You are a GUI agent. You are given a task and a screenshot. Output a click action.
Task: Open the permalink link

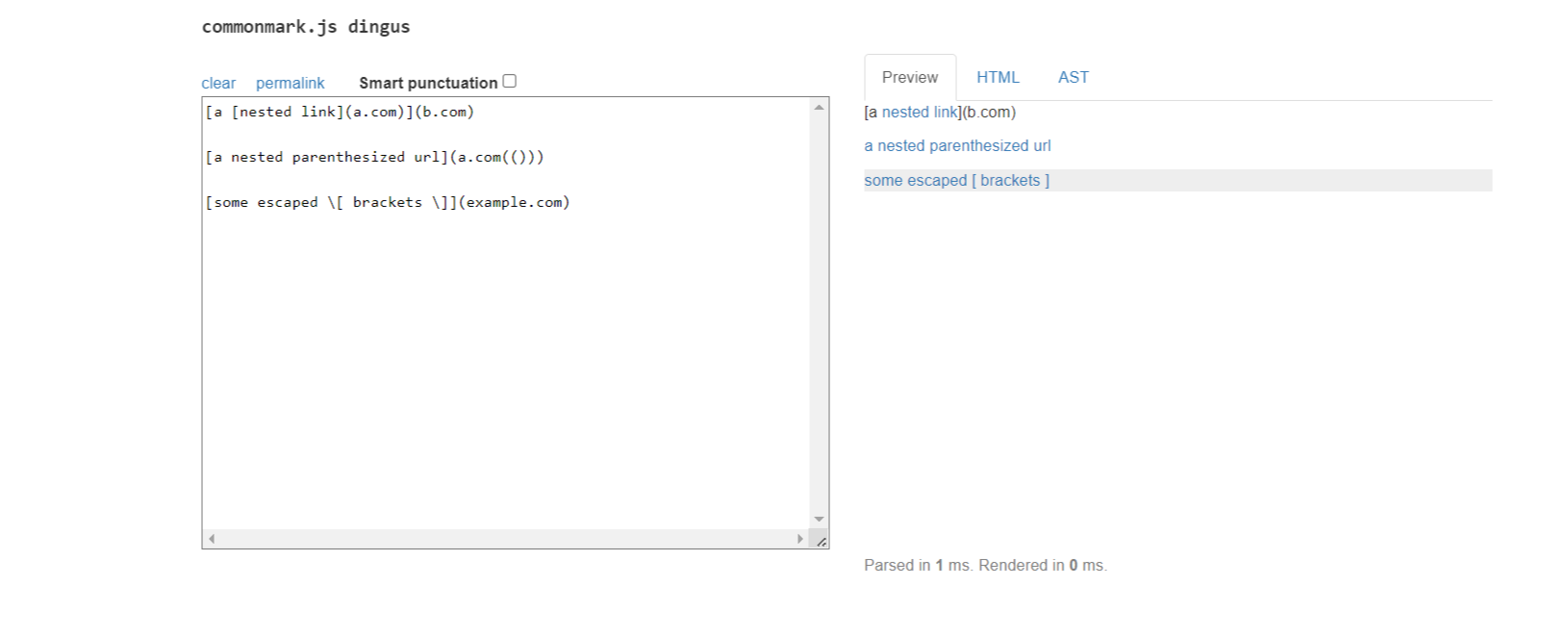290,83
